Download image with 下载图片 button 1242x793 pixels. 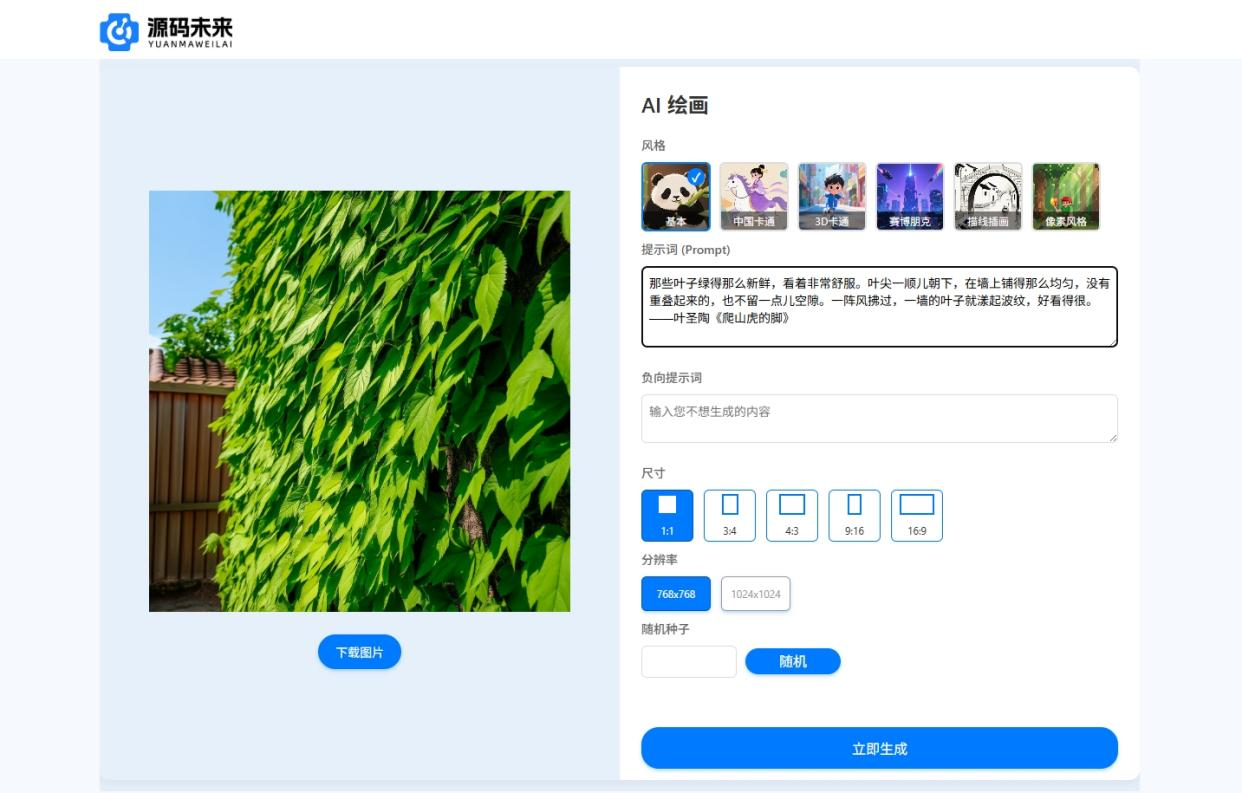[359, 652]
